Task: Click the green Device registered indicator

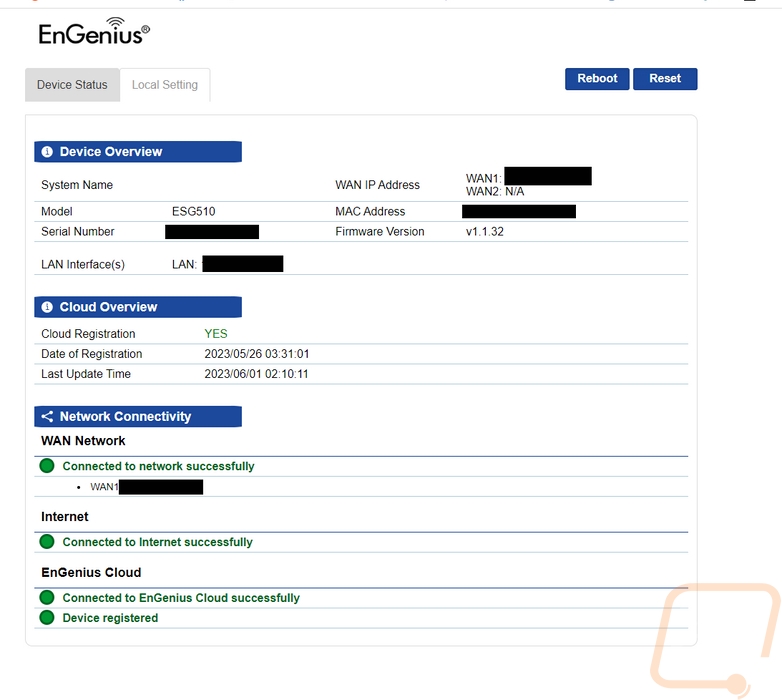Action: click(x=47, y=617)
